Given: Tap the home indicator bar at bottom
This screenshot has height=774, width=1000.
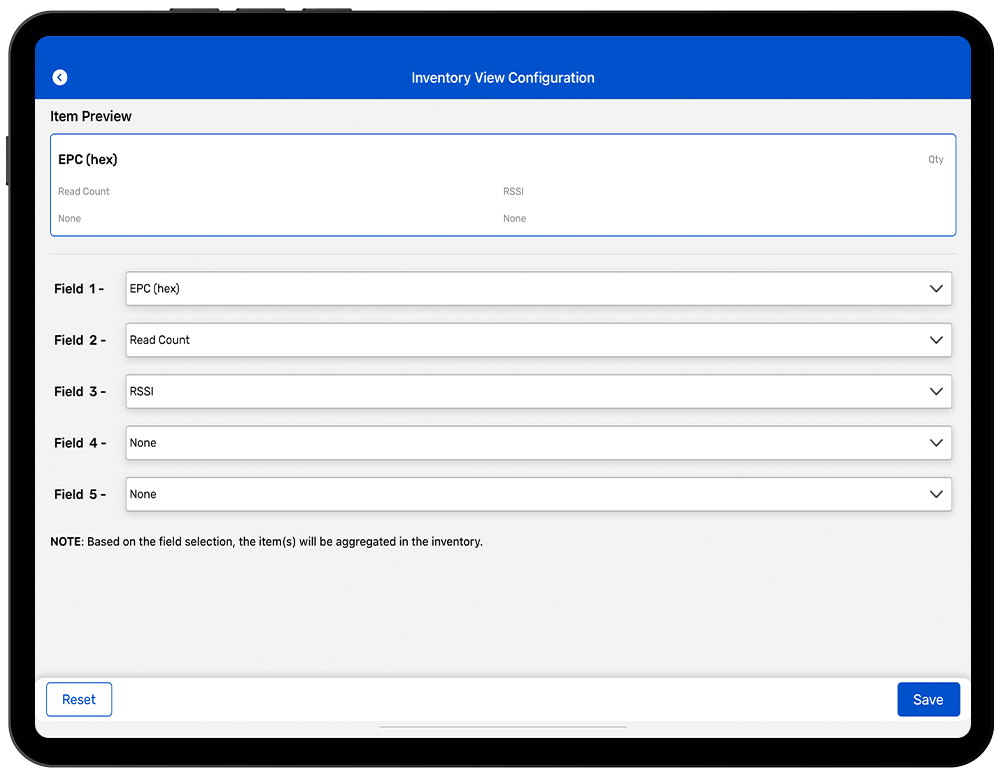Looking at the screenshot, I should click(x=503, y=727).
